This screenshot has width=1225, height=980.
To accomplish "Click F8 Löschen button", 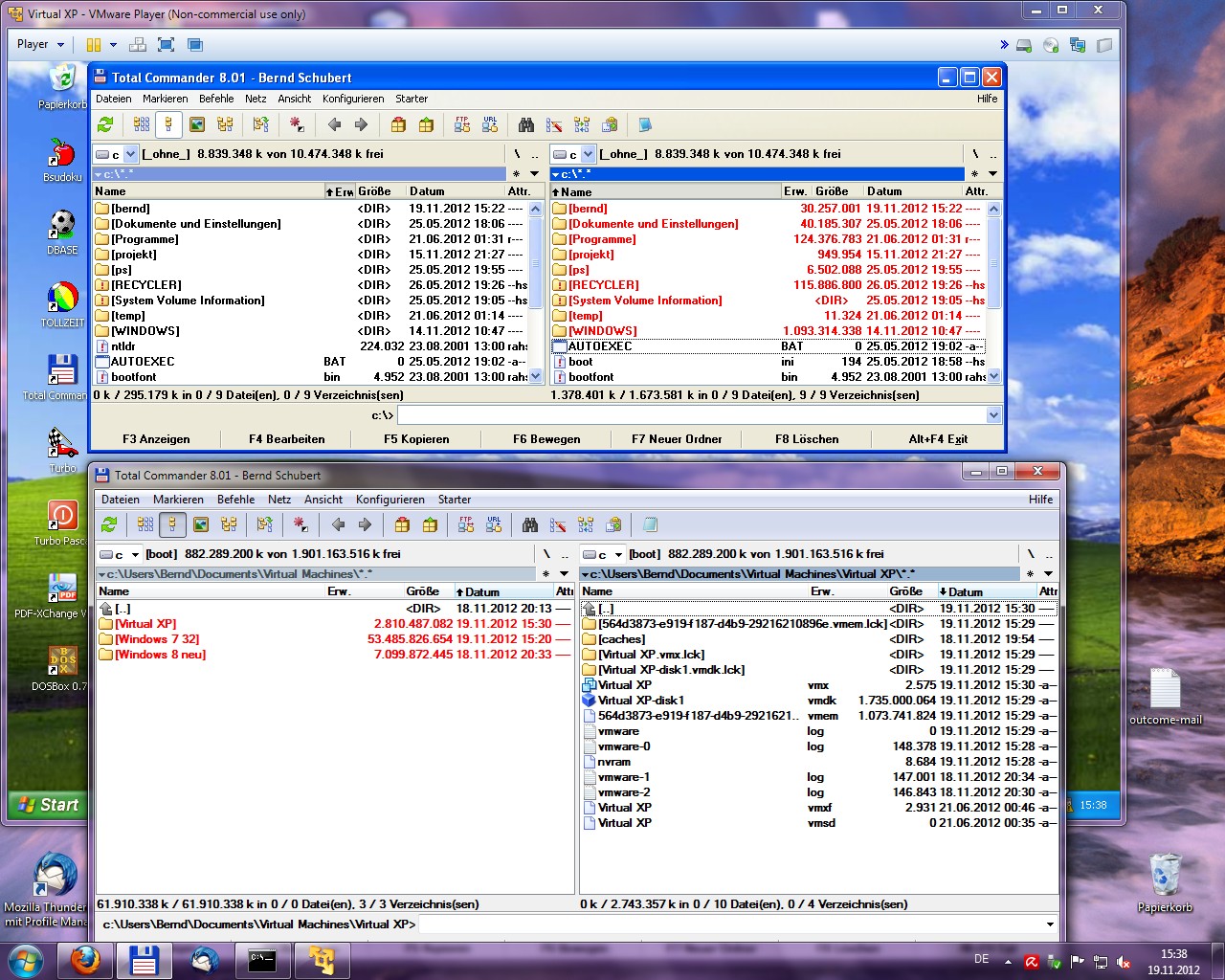I will (807, 439).
